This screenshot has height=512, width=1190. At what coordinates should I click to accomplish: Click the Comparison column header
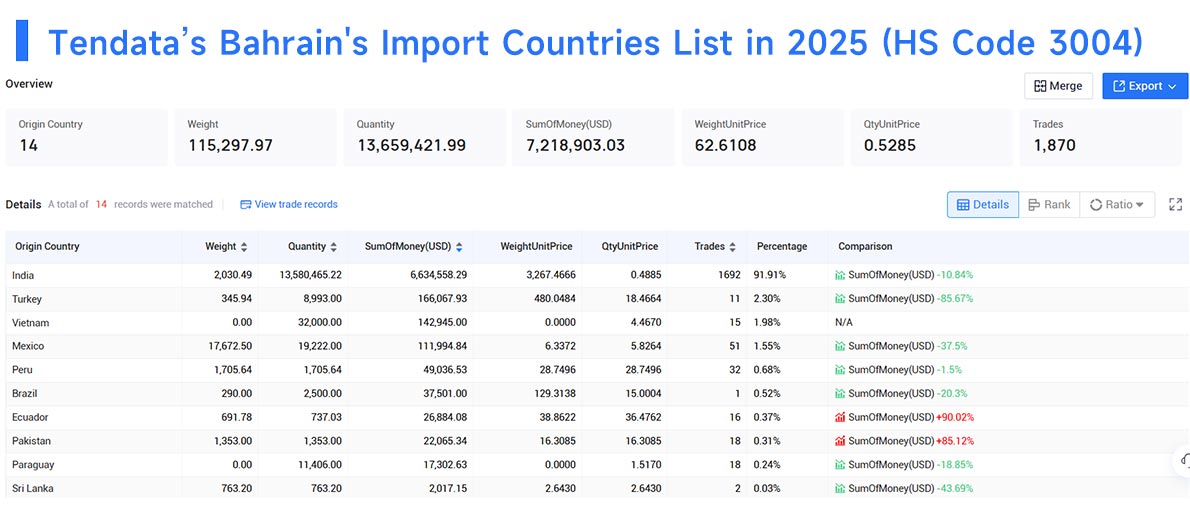pyautogui.click(x=865, y=247)
